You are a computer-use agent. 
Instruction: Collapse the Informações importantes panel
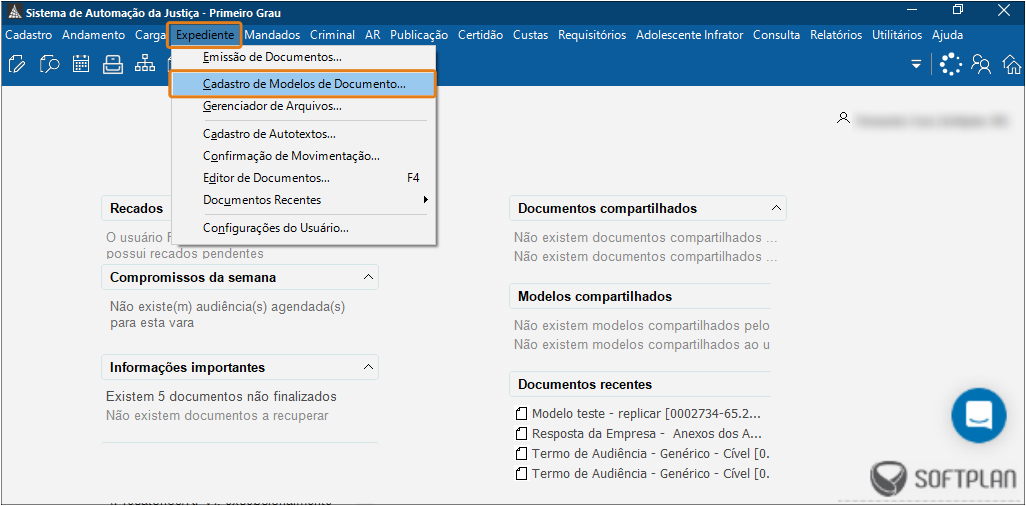368,367
